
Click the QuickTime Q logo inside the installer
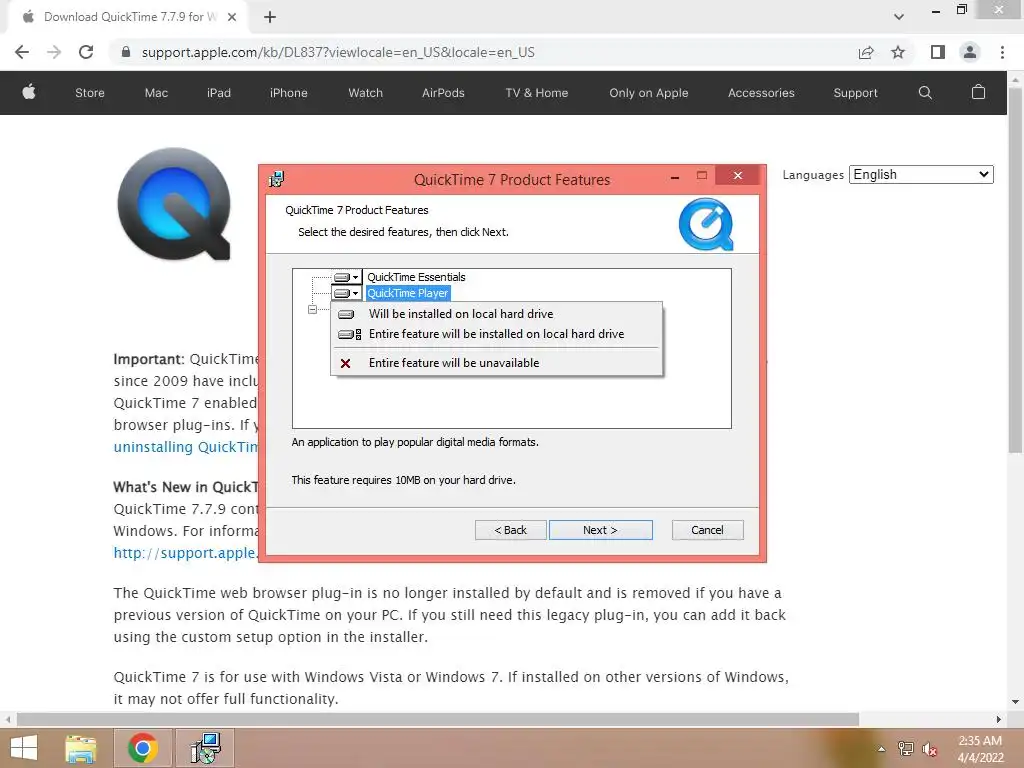pyautogui.click(x=706, y=225)
